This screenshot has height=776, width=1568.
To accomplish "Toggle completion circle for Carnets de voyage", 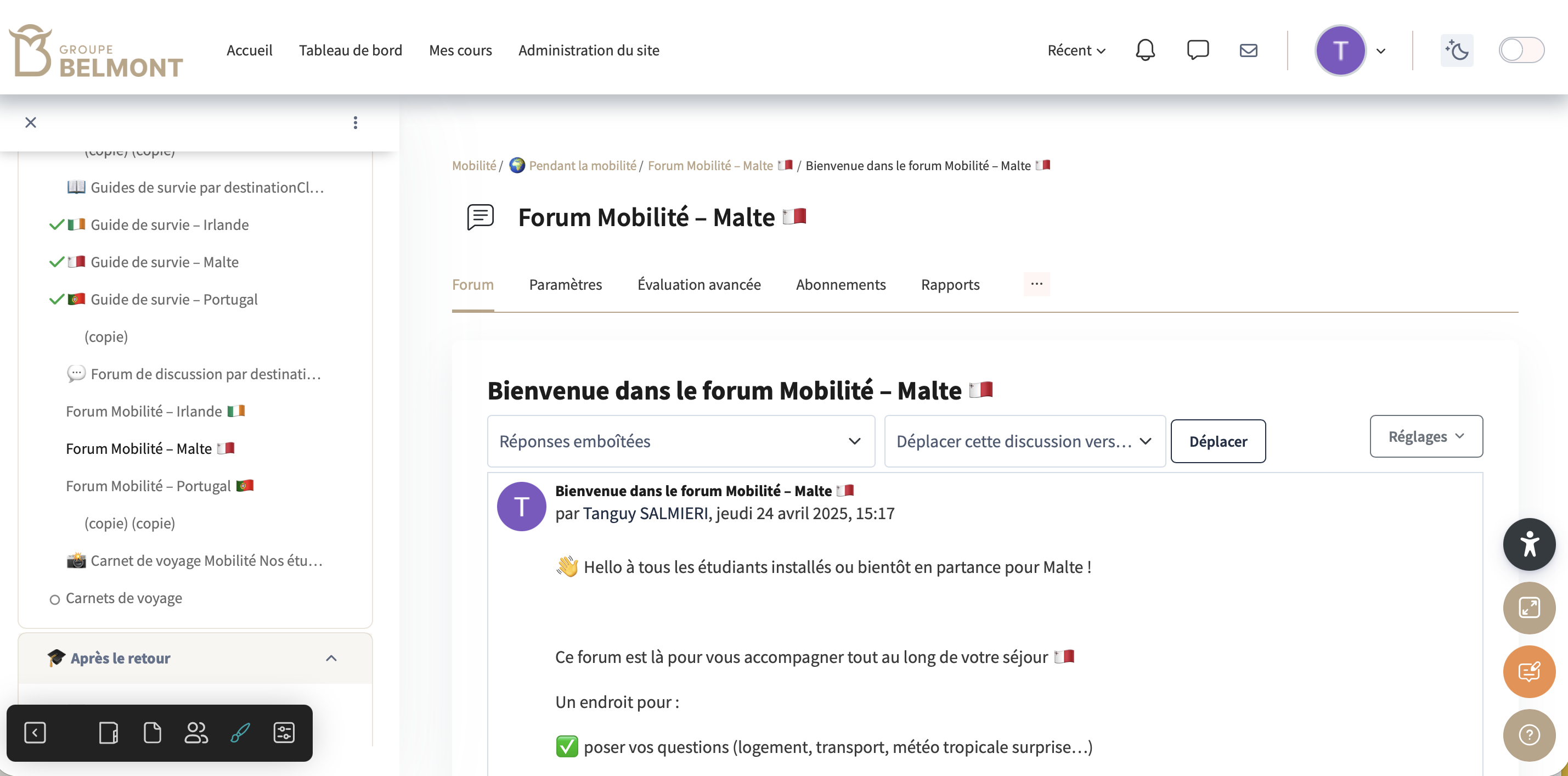I will (x=54, y=599).
